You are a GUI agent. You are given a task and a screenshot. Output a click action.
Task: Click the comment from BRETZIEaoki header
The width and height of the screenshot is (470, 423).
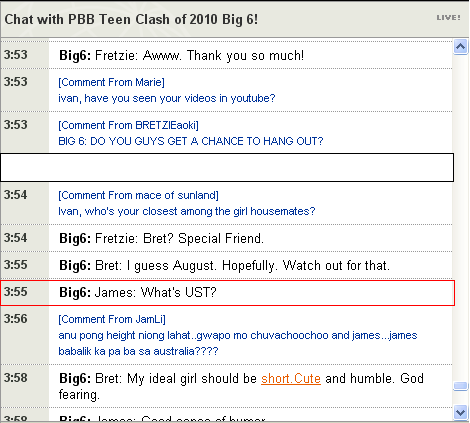pyautogui.click(x=128, y=125)
